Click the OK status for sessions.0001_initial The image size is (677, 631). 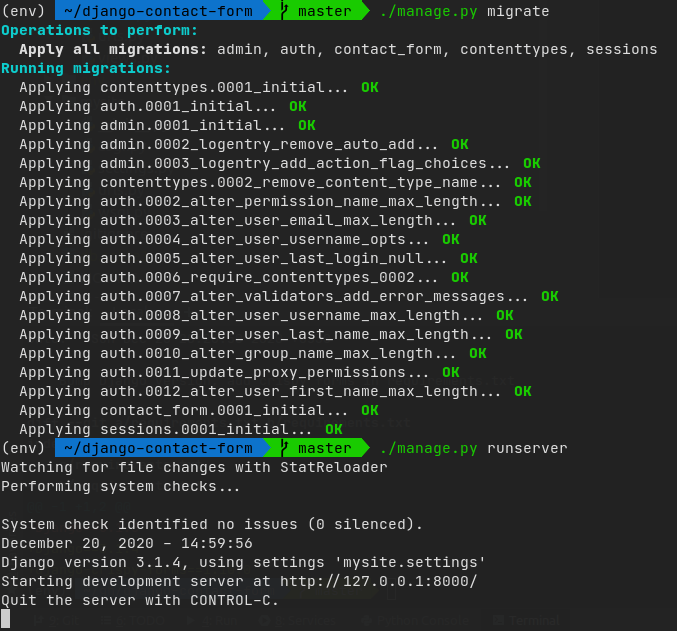point(333,429)
